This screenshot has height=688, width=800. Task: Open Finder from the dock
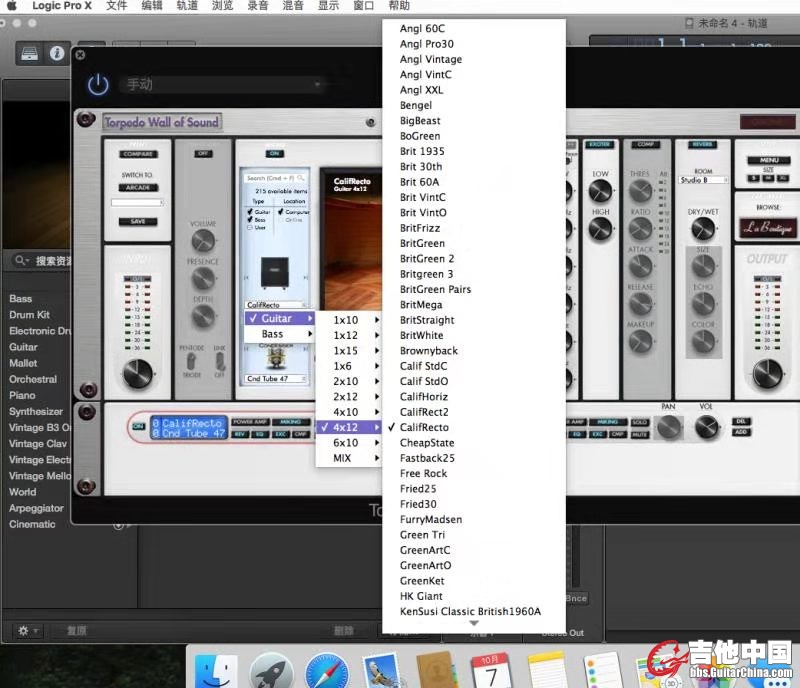(x=217, y=670)
